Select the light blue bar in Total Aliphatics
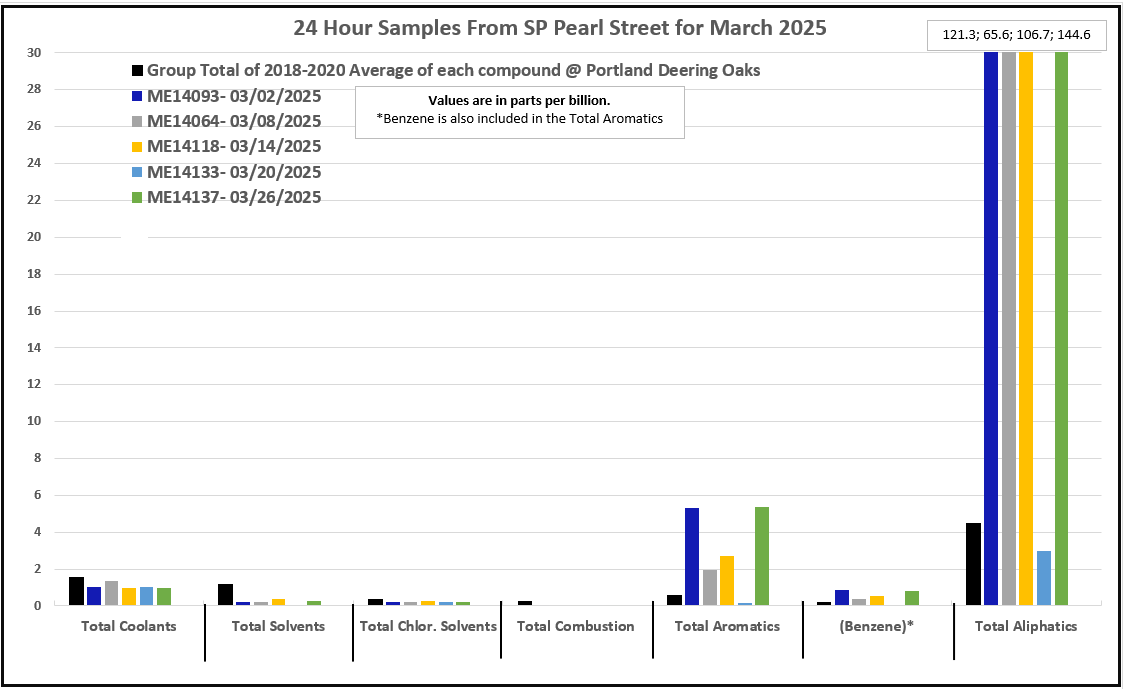Image resolution: width=1127 pixels, height=689 pixels. point(1043,578)
